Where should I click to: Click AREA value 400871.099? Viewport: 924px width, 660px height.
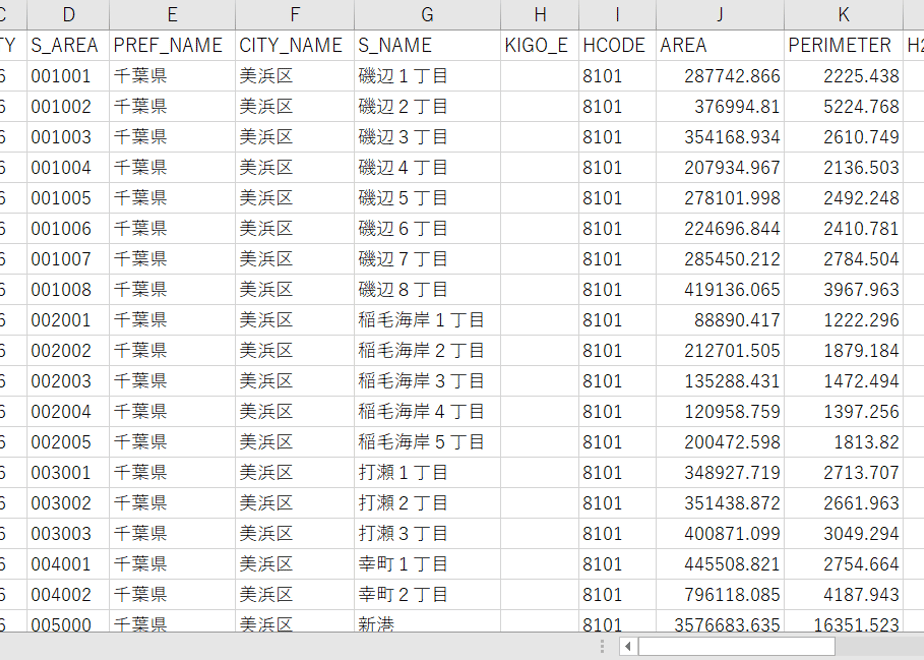click(x=720, y=534)
